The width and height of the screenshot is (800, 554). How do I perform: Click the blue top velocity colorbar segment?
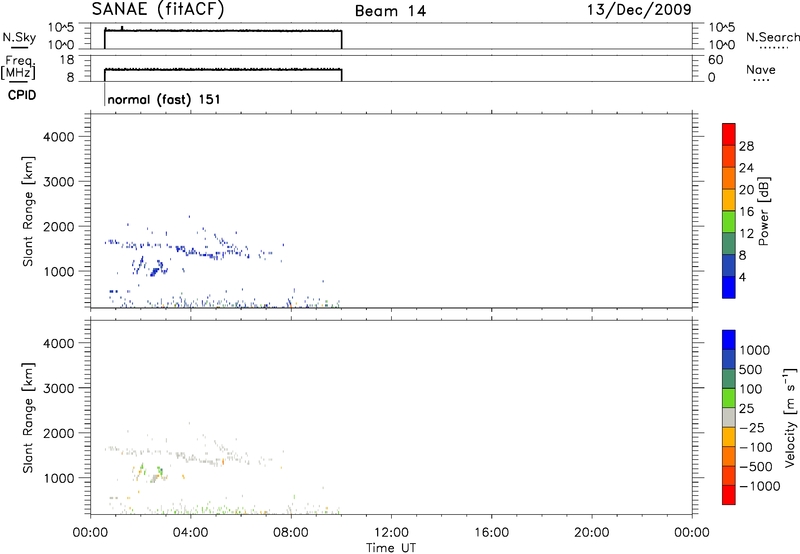[x=729, y=340]
